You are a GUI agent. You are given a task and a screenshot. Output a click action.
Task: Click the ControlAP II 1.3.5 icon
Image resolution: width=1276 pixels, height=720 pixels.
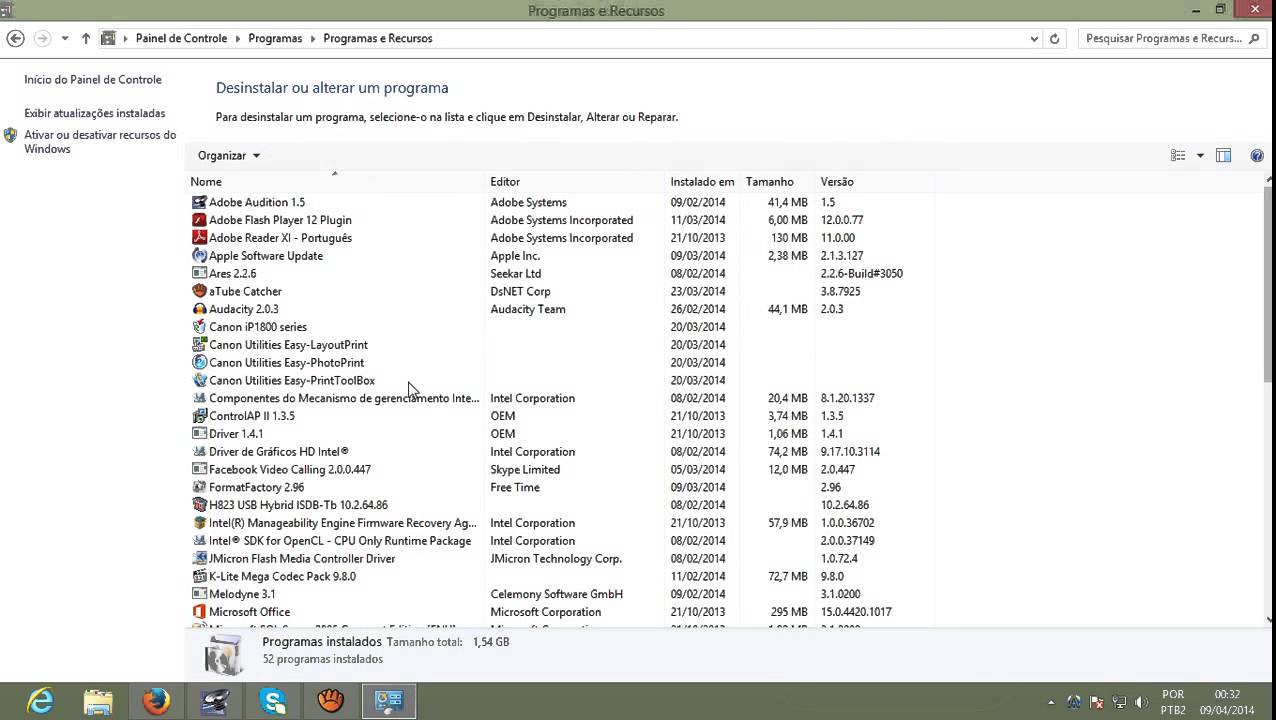(x=199, y=416)
